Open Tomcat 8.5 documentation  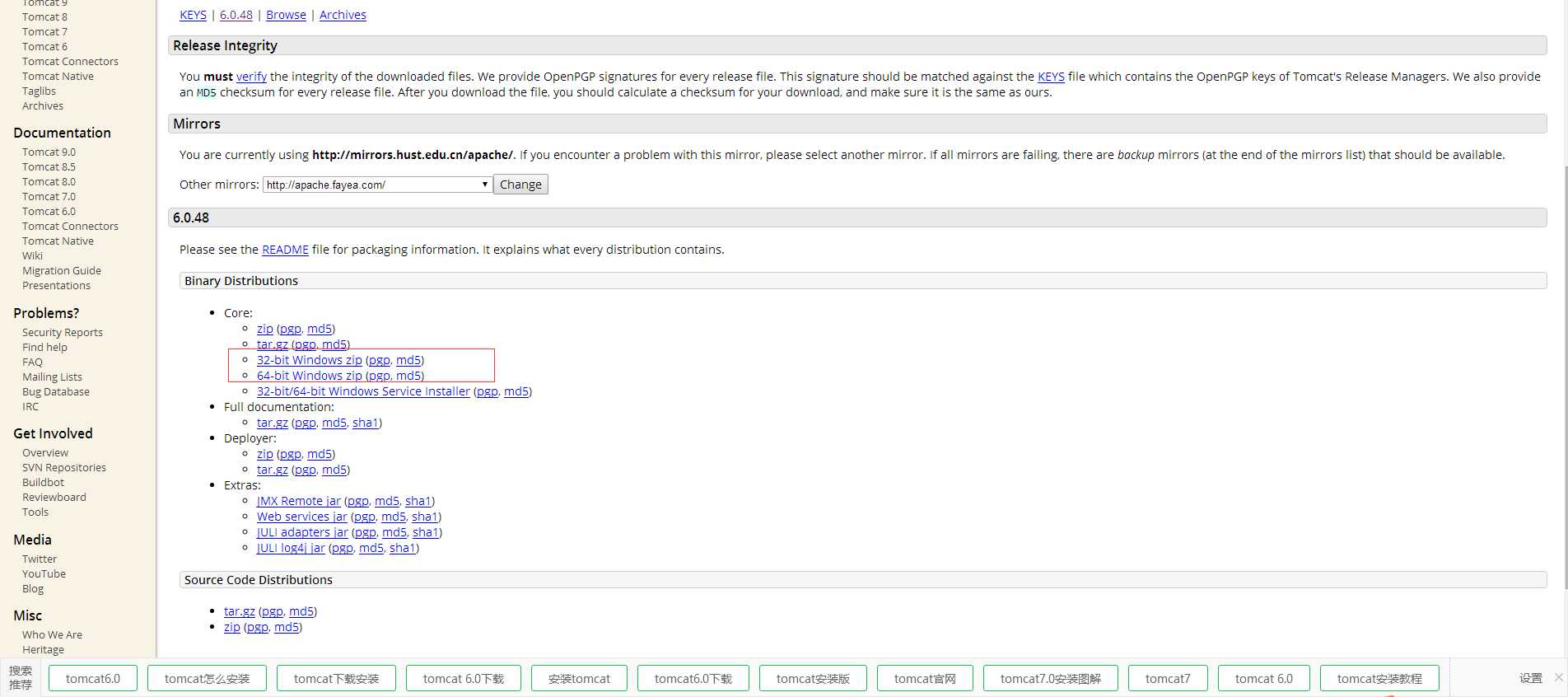tap(49, 166)
